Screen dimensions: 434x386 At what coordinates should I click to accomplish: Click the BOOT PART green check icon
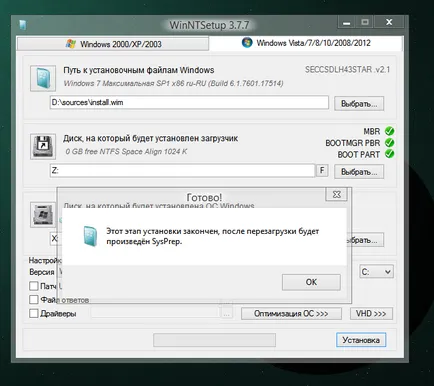(389, 154)
